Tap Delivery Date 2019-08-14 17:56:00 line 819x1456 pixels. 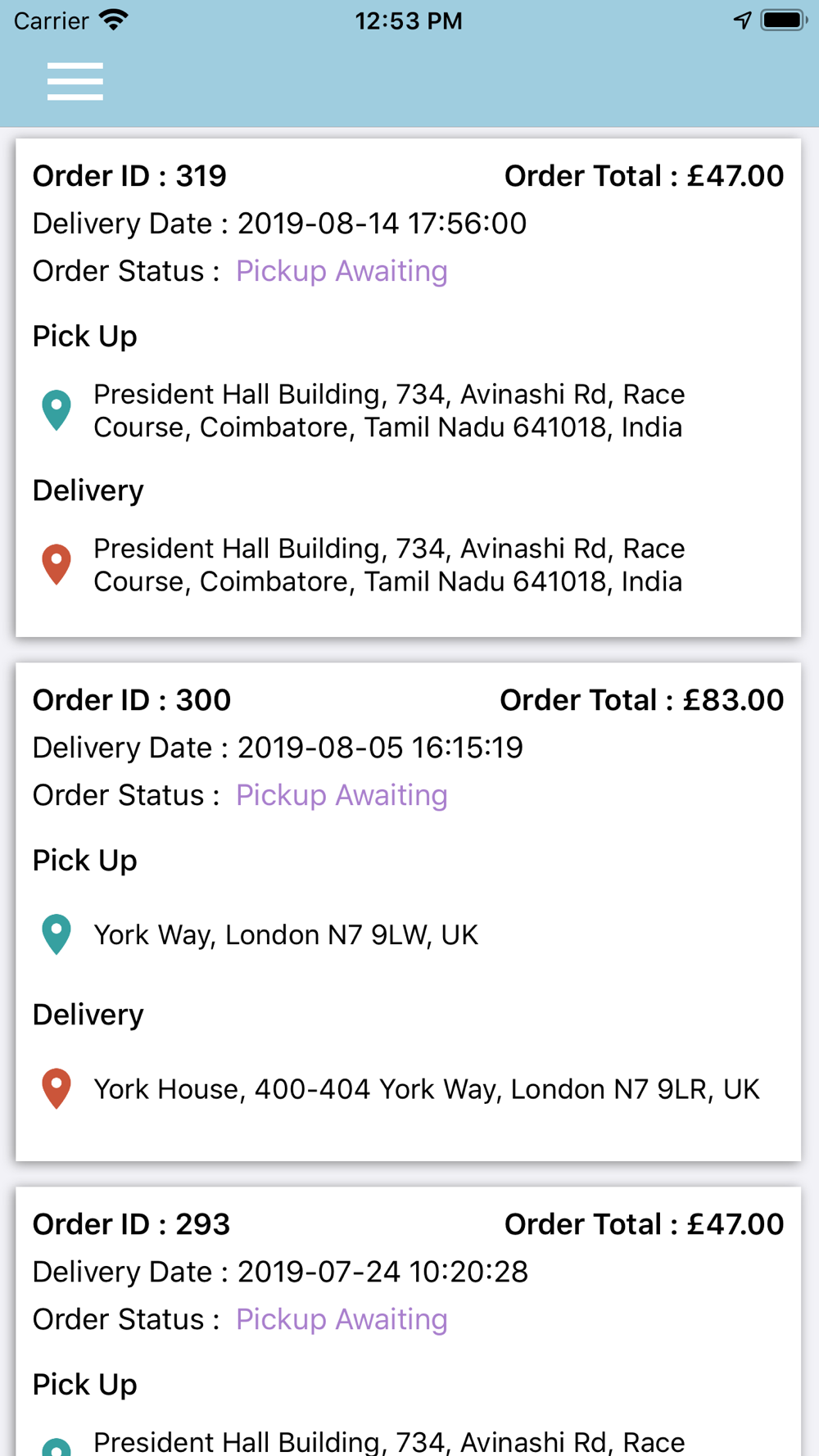click(x=279, y=224)
